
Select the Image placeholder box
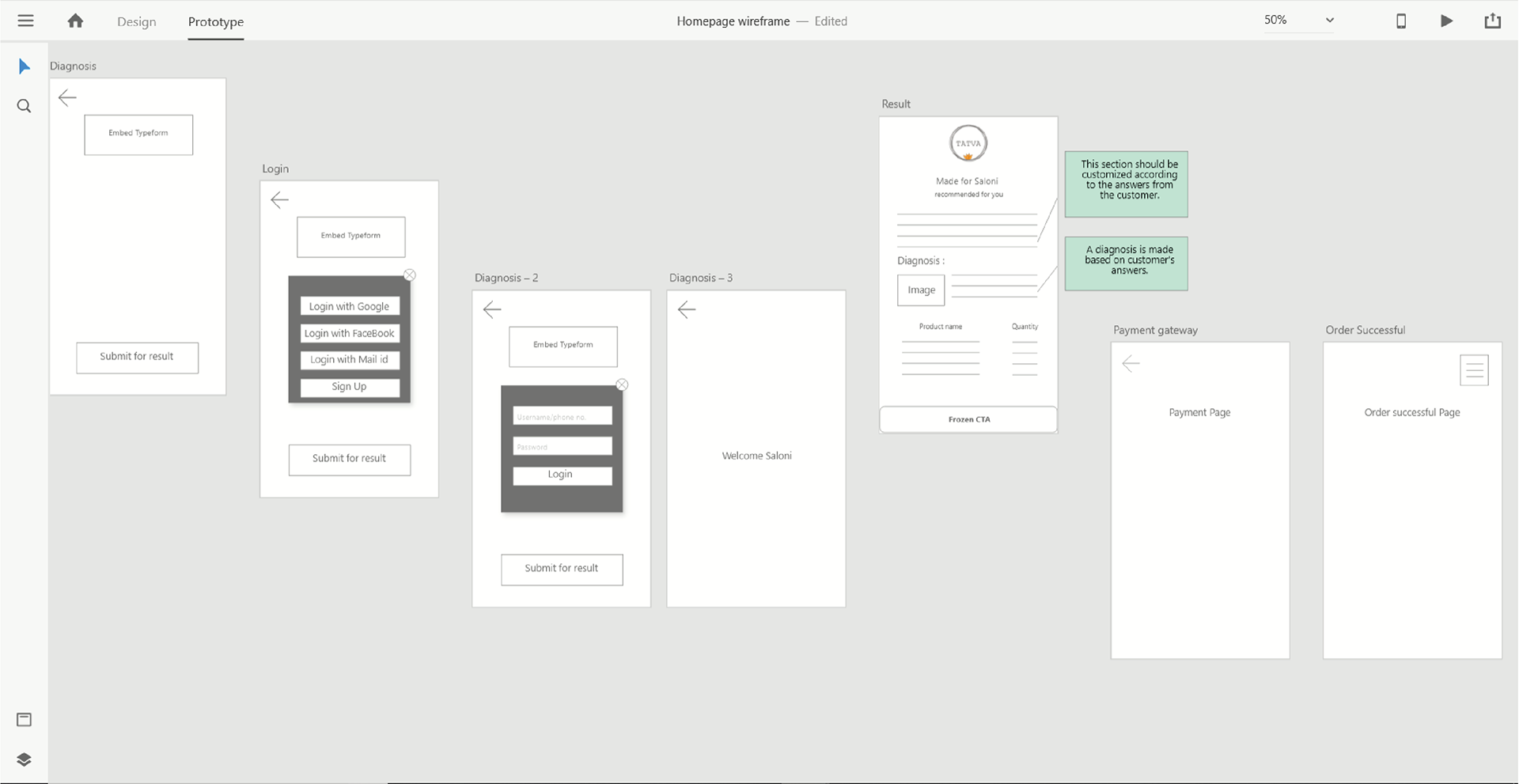tap(921, 290)
